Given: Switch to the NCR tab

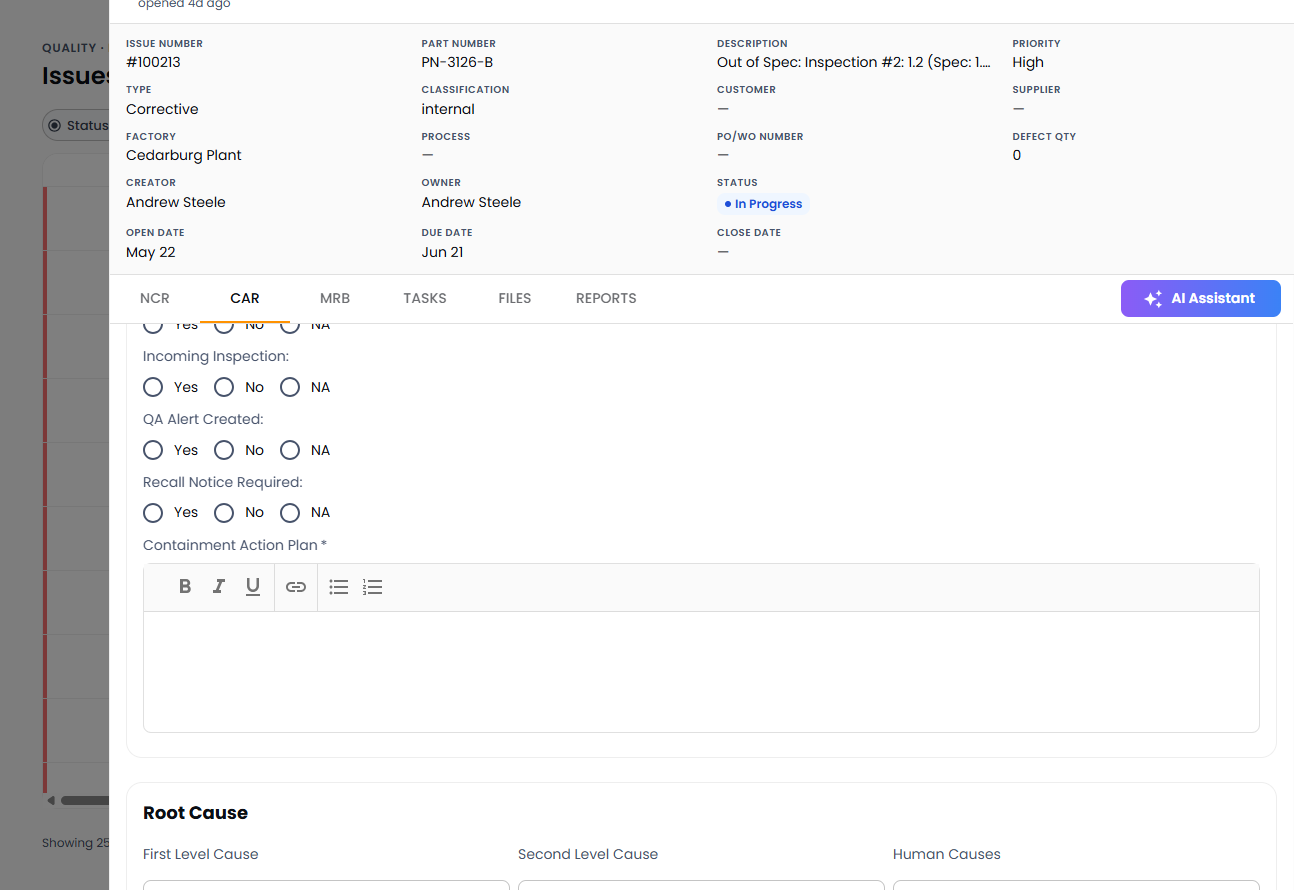Looking at the screenshot, I should (155, 298).
